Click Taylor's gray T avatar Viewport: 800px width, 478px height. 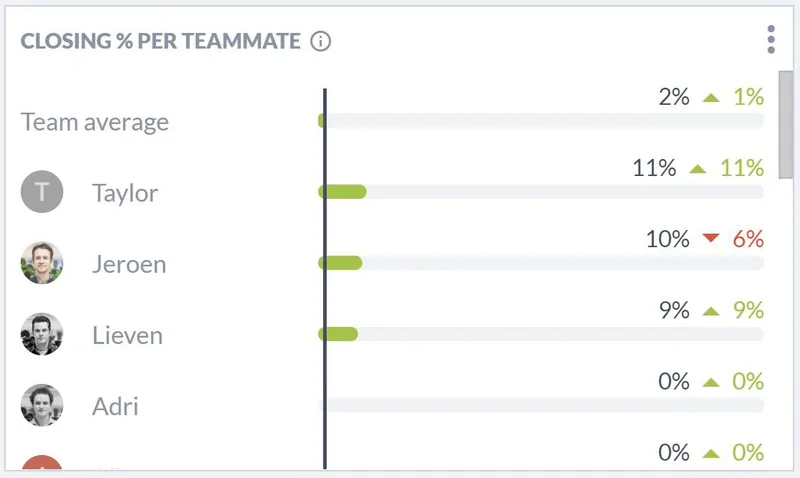tap(42, 191)
